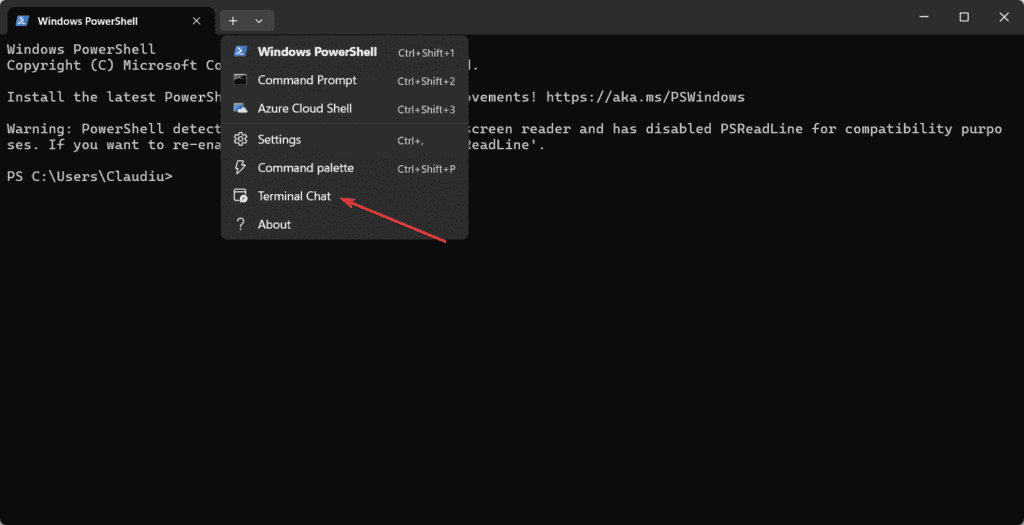The height and width of the screenshot is (525, 1024).
Task: Click the Command palette lightning icon
Action: click(x=240, y=167)
